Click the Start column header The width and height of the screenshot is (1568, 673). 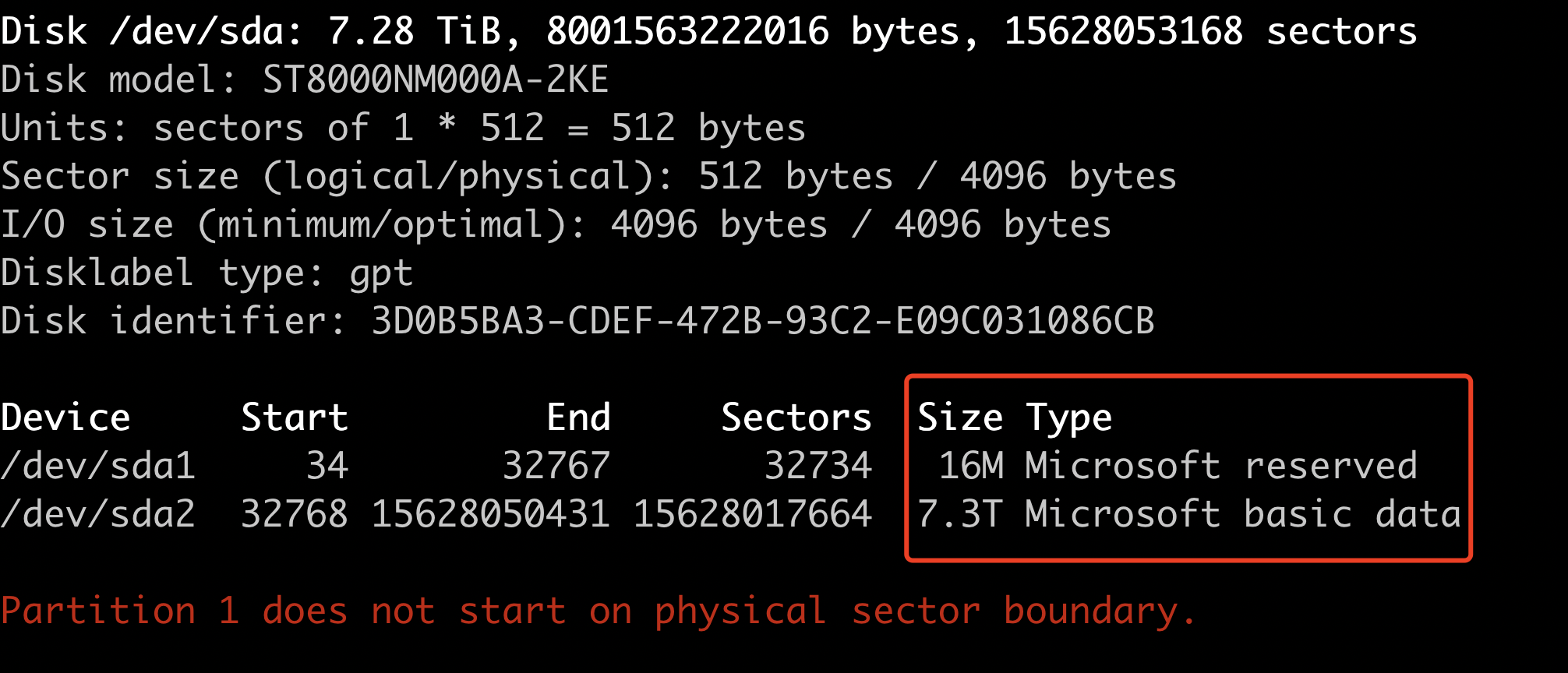click(294, 418)
